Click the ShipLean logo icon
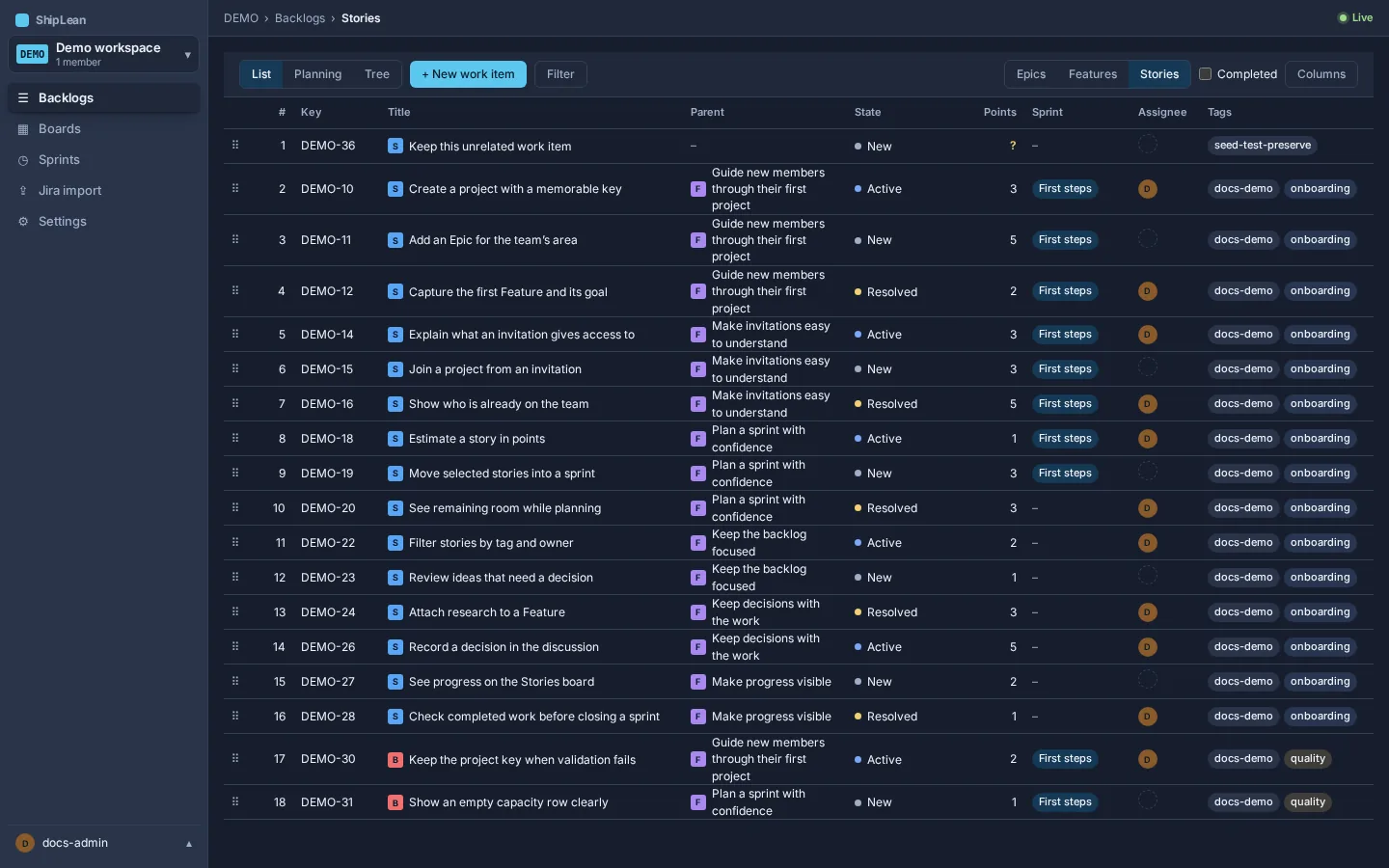Screen dimensions: 1389x868 tap(22, 20)
